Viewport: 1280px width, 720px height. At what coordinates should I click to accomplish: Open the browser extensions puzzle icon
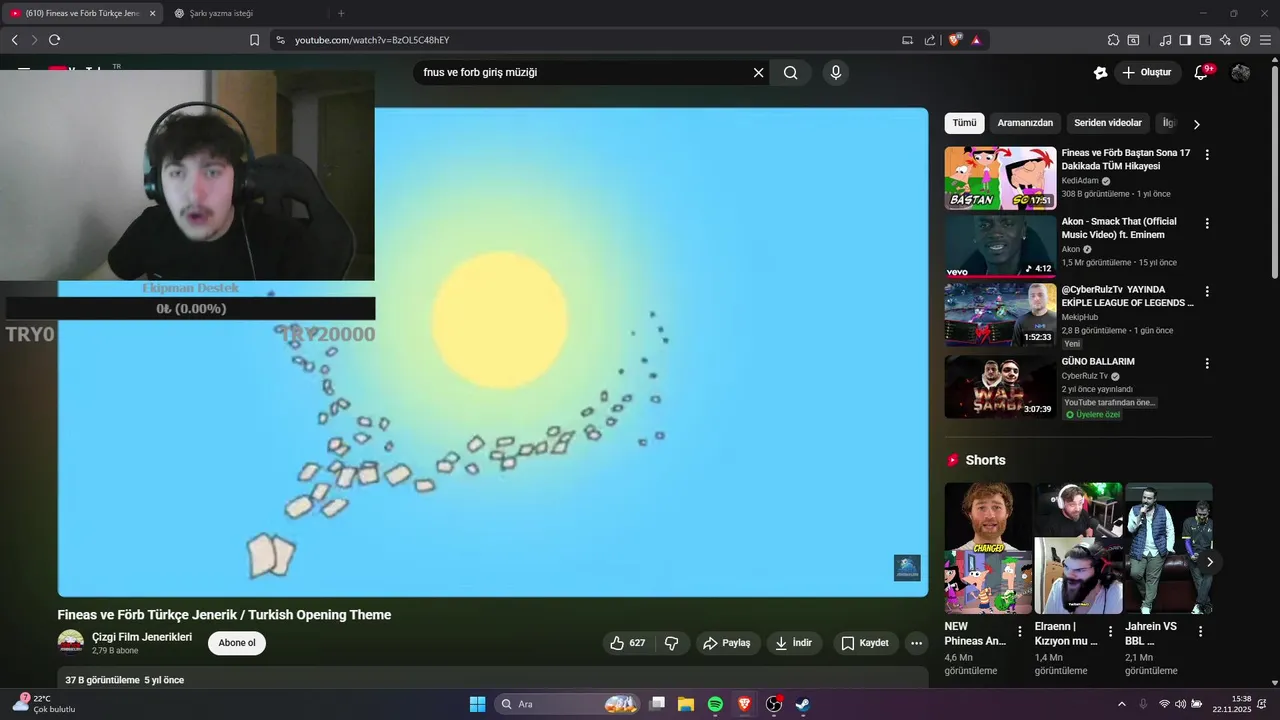(x=1113, y=40)
